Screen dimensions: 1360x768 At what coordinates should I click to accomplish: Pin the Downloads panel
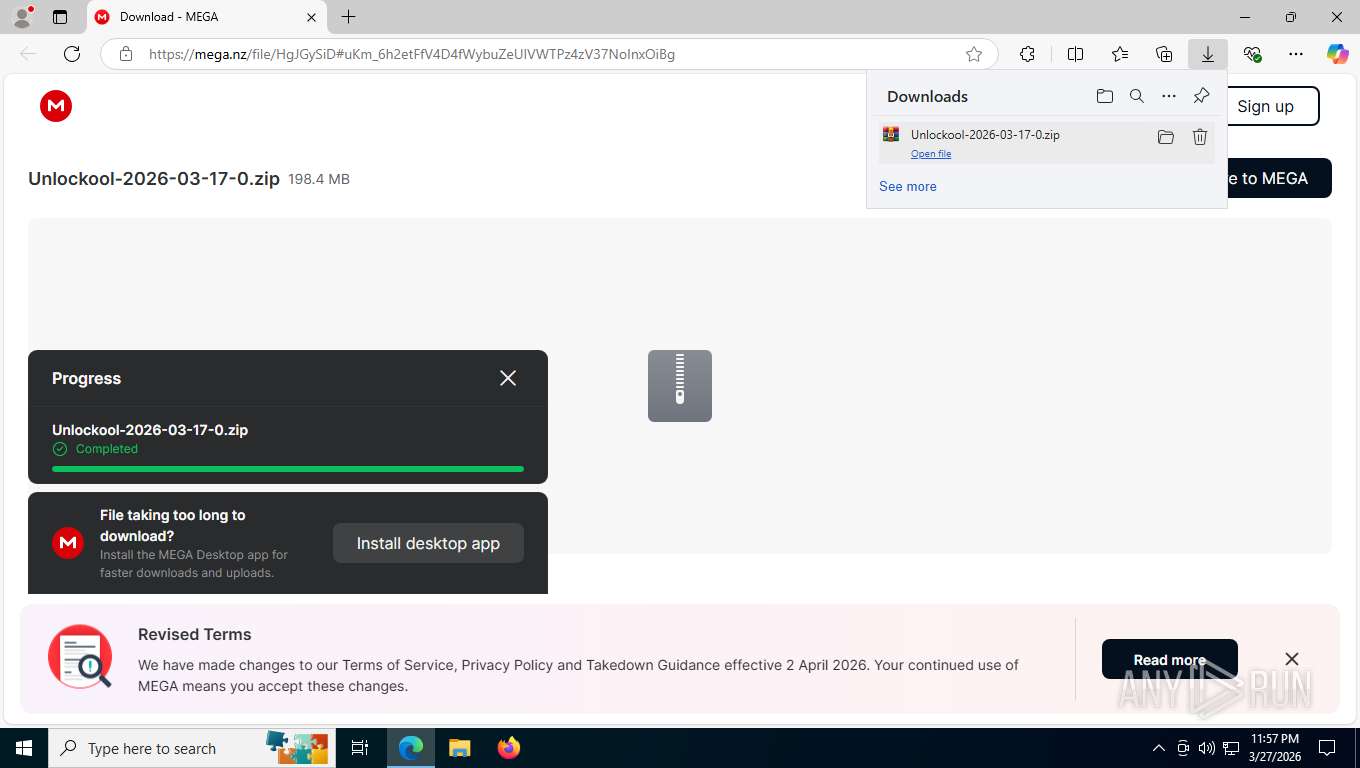point(1202,96)
